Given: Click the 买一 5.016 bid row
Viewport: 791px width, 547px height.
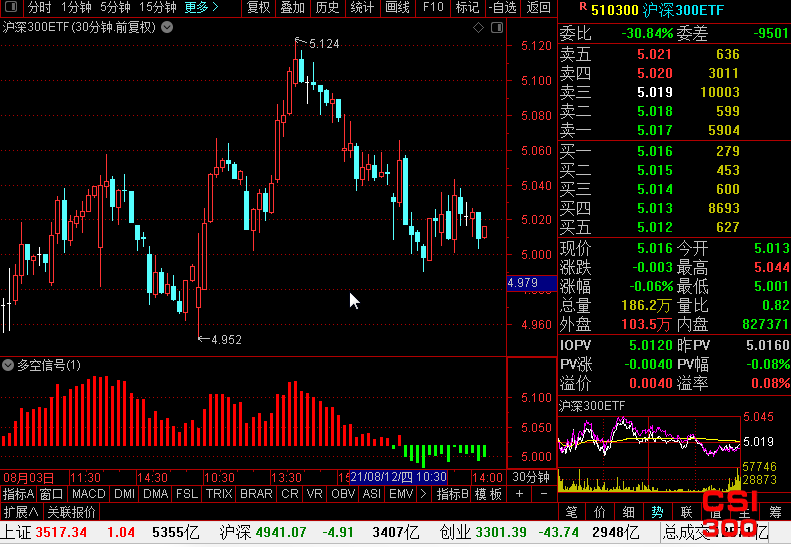Looking at the screenshot, I should coord(674,151).
